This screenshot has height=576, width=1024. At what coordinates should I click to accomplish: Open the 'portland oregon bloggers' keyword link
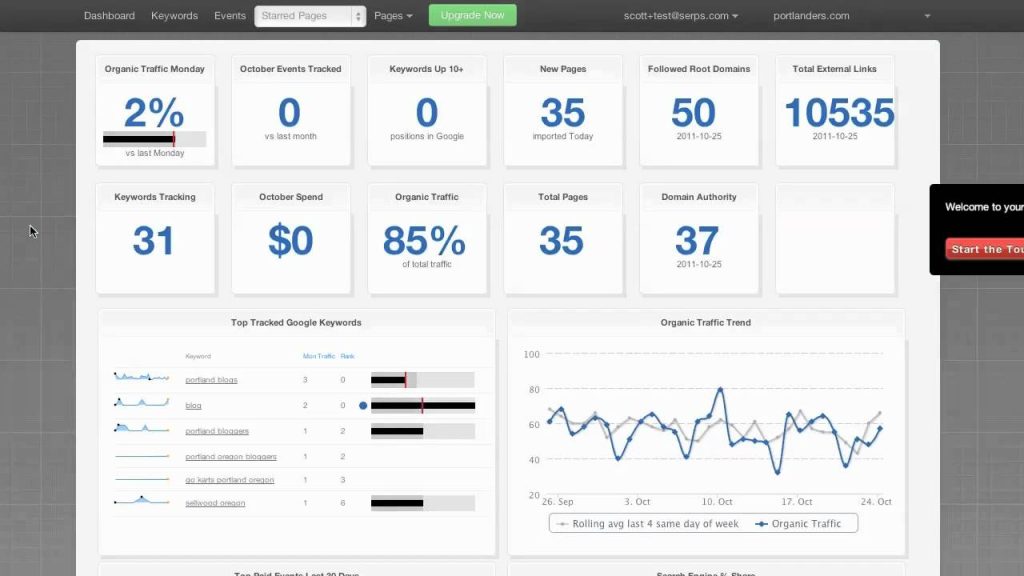(231, 456)
